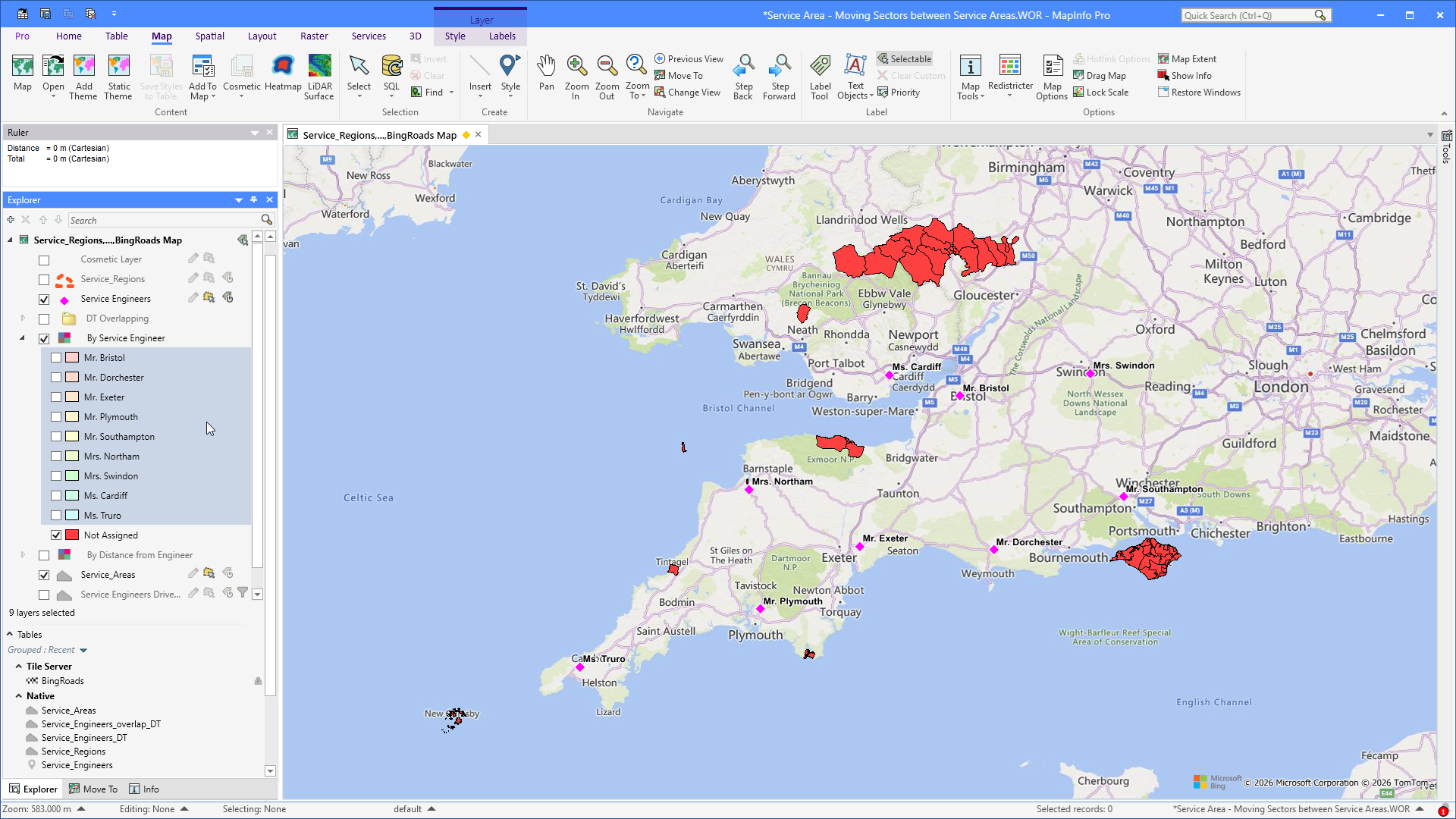1456x819 pixels.
Task: Select the Pan tool
Action: click(x=546, y=75)
